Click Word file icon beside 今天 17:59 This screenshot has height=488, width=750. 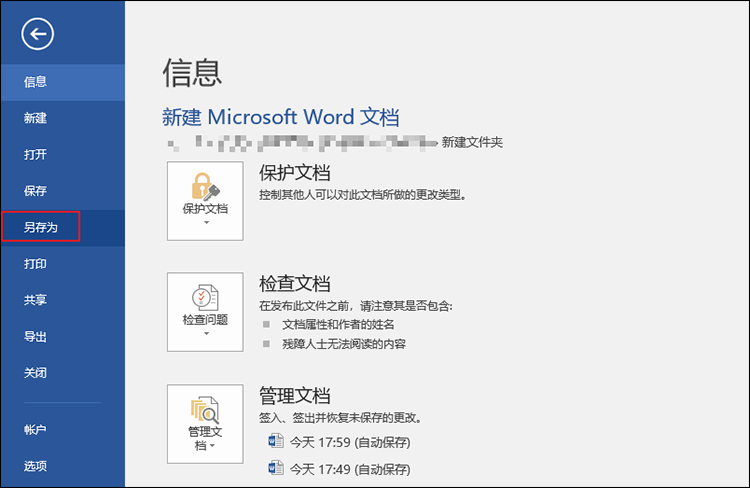click(x=276, y=441)
